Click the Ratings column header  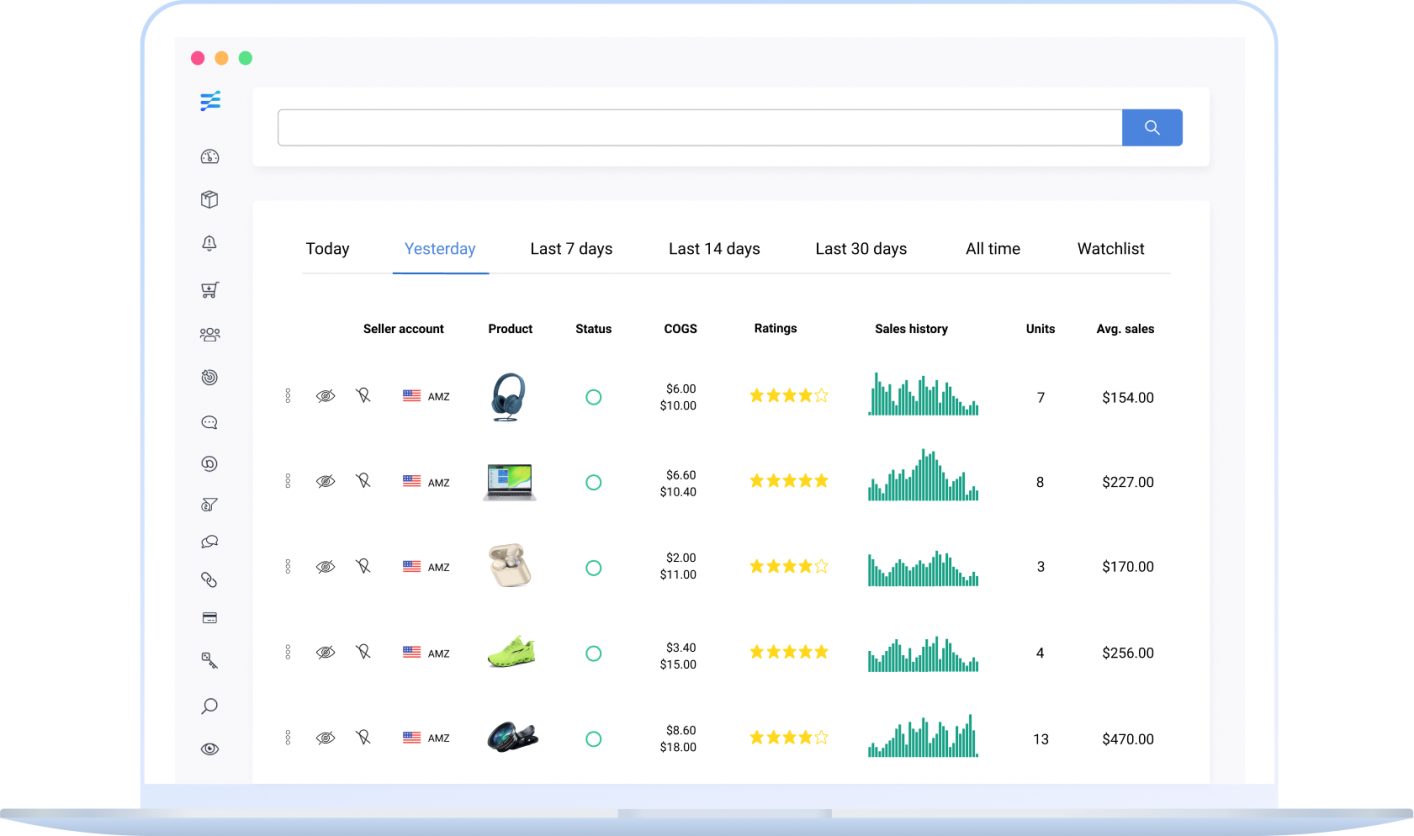click(x=775, y=328)
